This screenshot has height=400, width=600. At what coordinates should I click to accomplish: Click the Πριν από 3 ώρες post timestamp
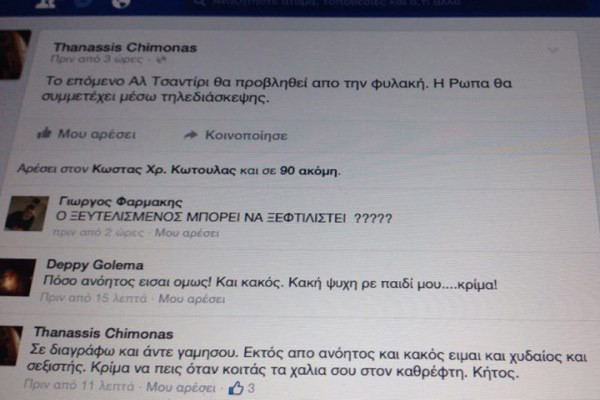tap(96, 59)
